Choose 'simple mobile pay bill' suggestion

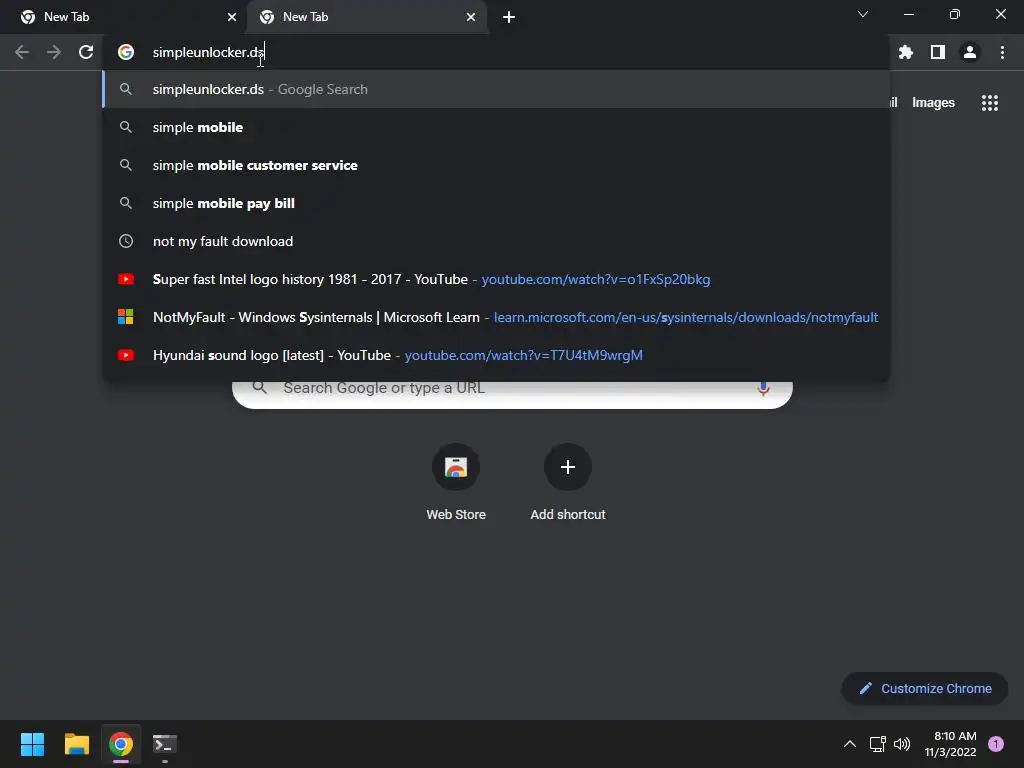(496, 203)
